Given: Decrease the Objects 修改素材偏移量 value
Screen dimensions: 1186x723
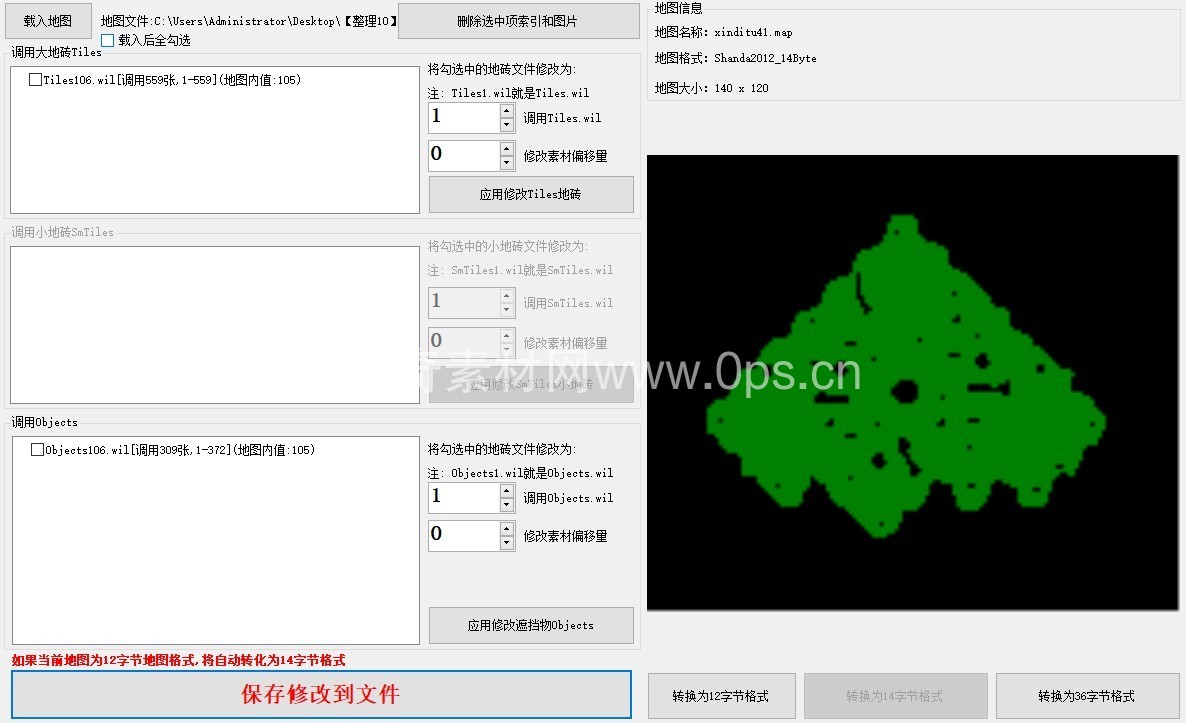Looking at the screenshot, I should point(507,543).
